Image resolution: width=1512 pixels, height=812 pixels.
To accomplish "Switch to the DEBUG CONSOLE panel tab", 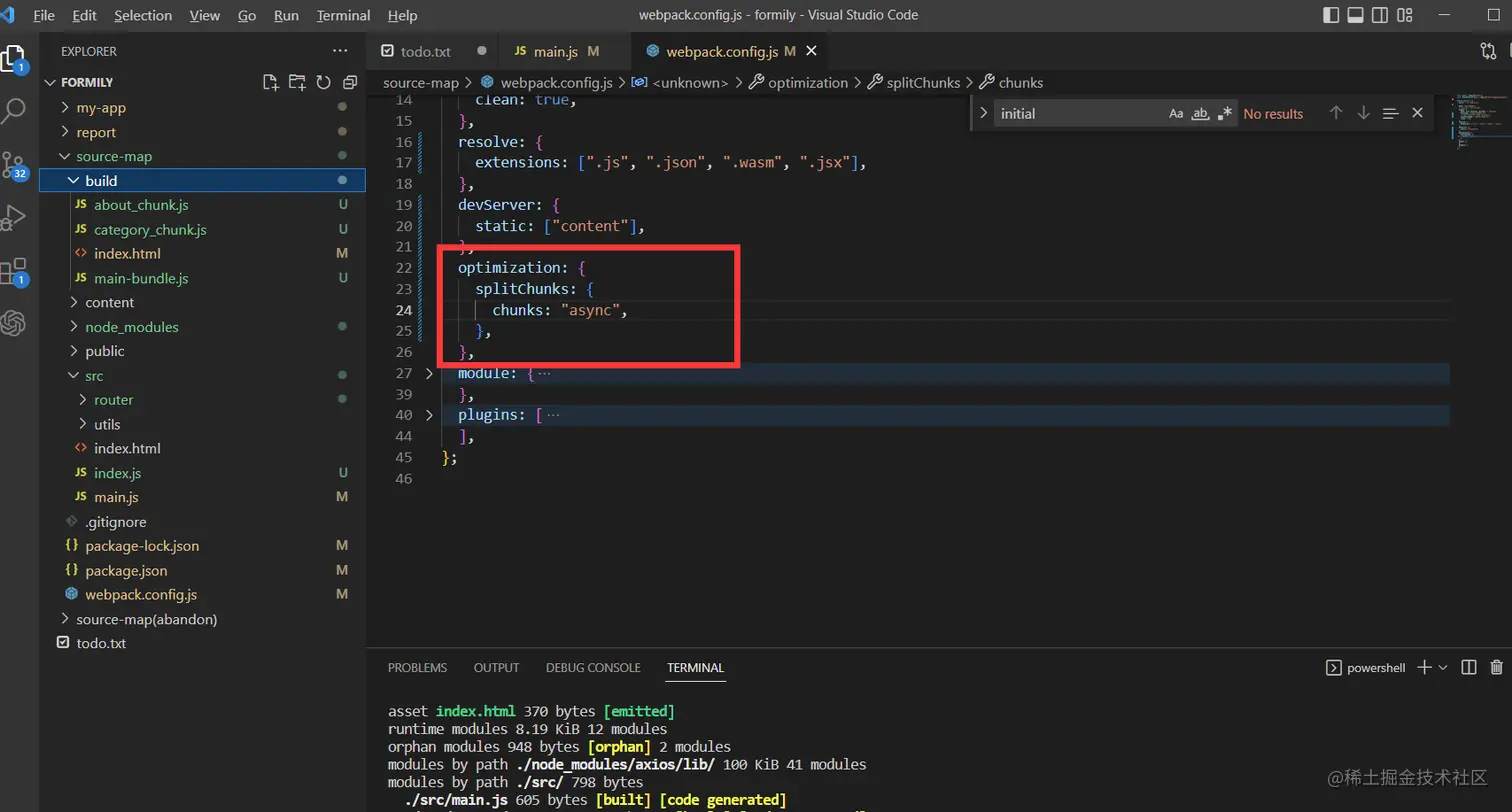I will (x=593, y=668).
